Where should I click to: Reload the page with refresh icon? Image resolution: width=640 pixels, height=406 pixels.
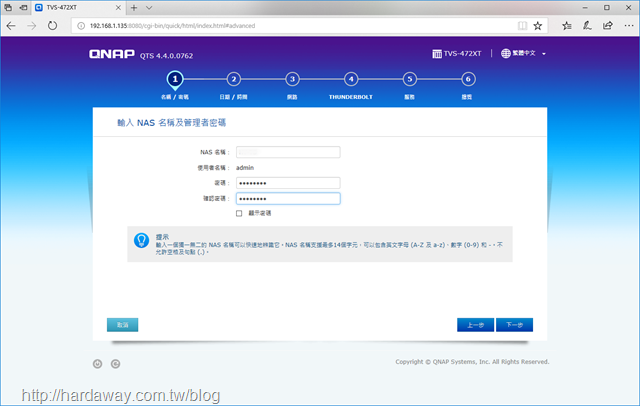[52, 26]
